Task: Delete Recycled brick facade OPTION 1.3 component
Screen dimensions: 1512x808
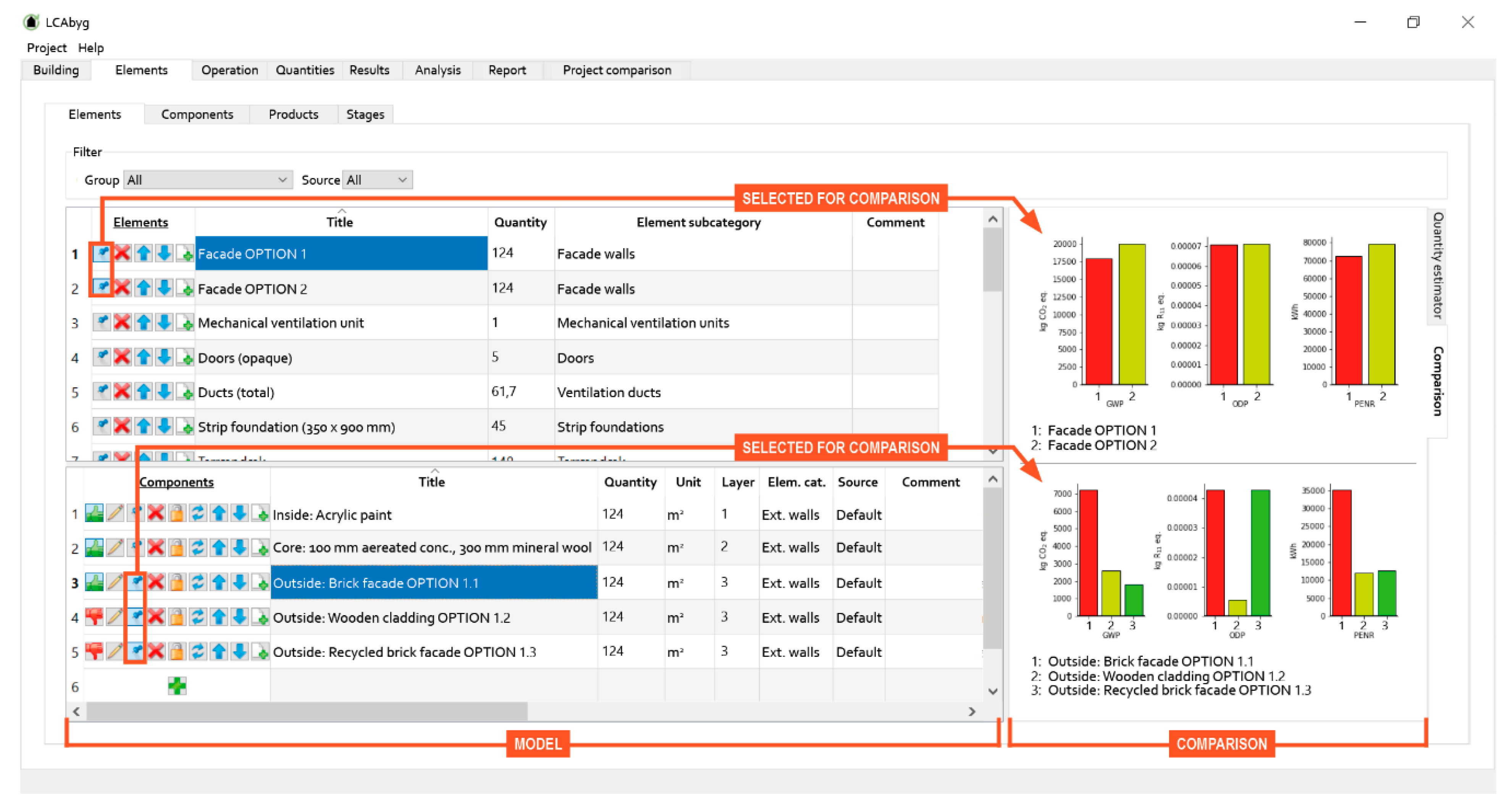Action: click(156, 651)
